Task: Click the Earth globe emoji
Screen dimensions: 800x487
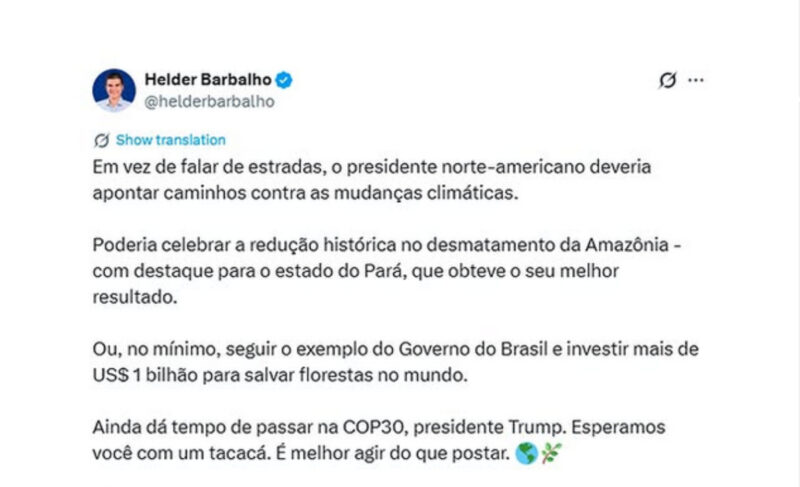Action: tap(526, 453)
